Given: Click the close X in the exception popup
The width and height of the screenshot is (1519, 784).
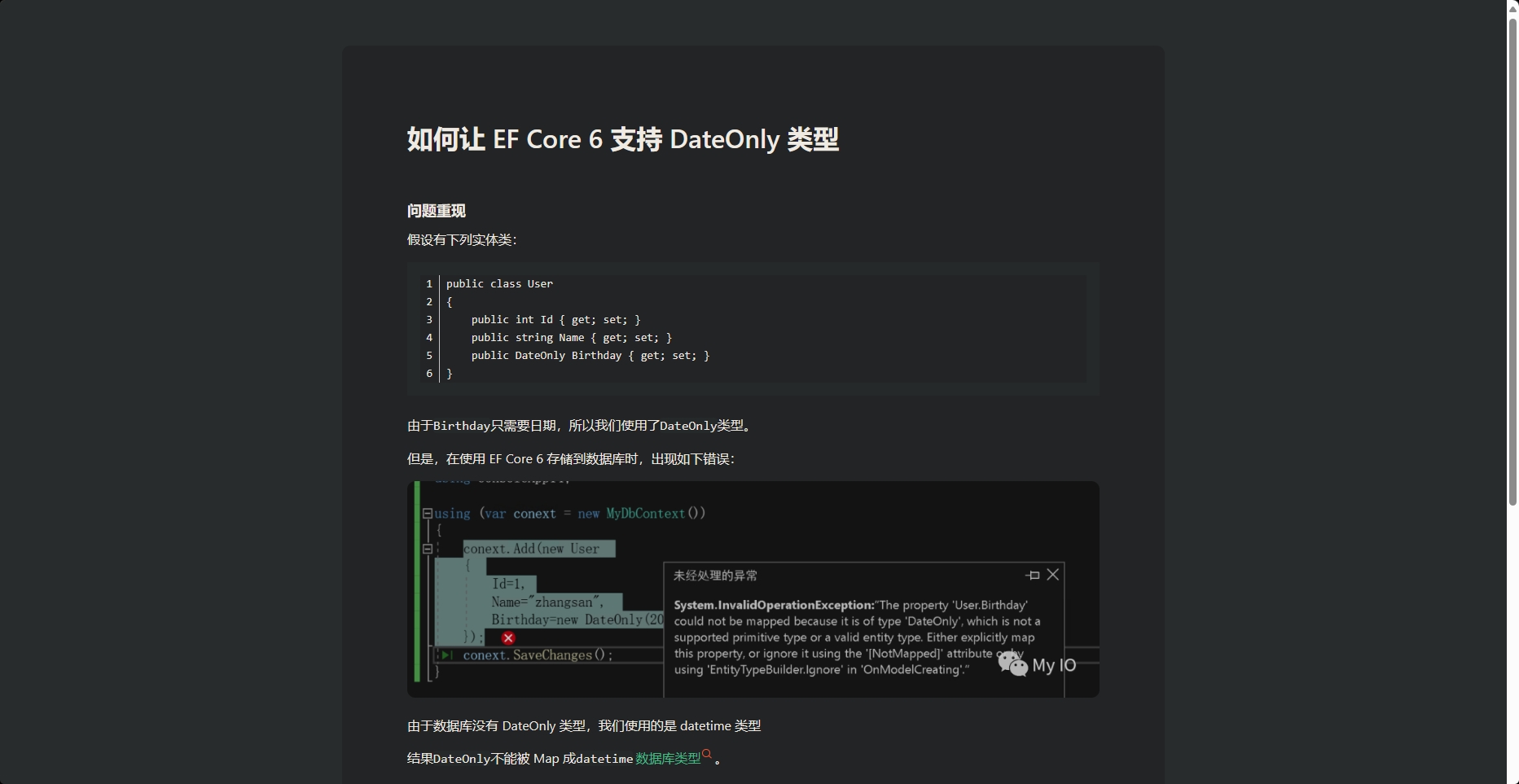Looking at the screenshot, I should point(1053,575).
